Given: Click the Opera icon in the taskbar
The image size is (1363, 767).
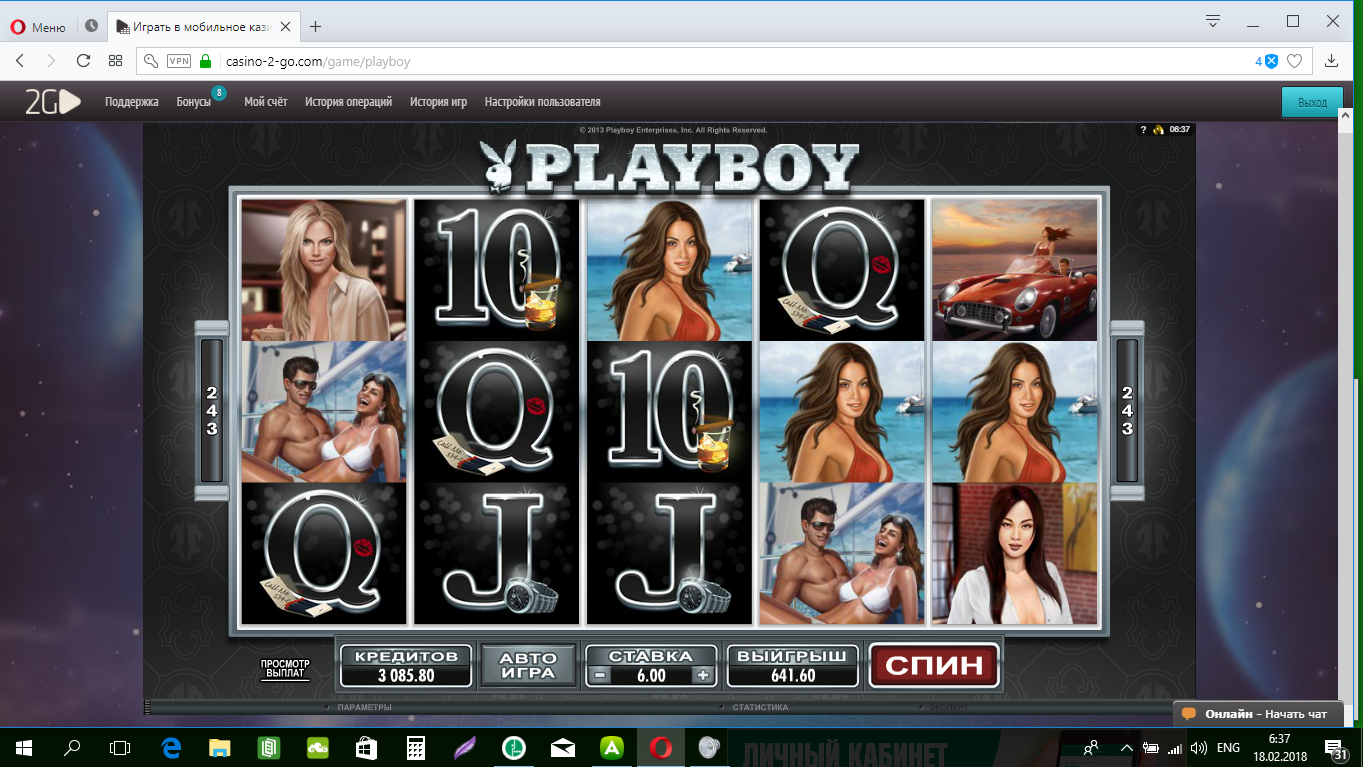Looking at the screenshot, I should pyautogui.click(x=661, y=747).
